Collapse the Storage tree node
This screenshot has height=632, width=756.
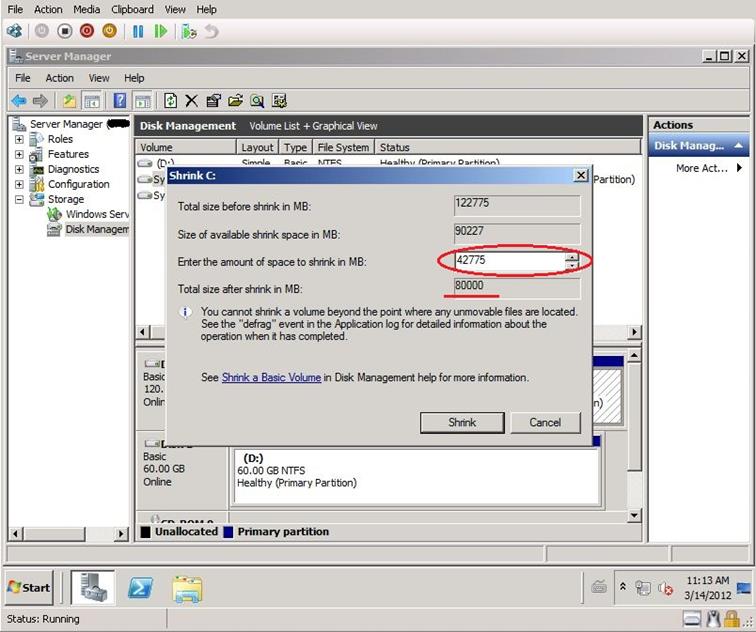19,200
